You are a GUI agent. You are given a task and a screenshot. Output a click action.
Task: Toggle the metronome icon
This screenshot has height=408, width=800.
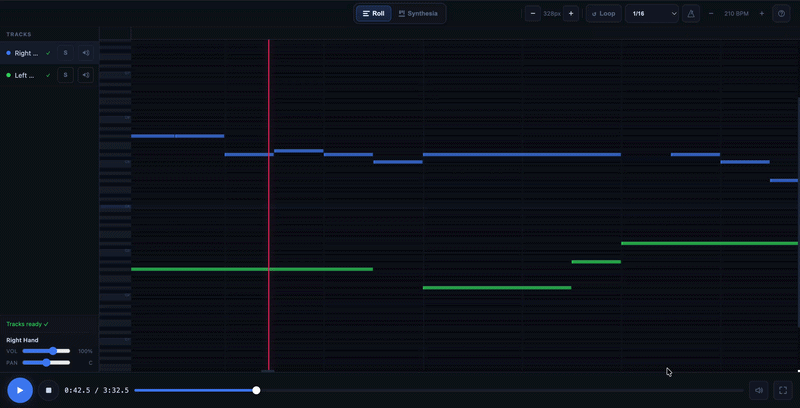(691, 14)
